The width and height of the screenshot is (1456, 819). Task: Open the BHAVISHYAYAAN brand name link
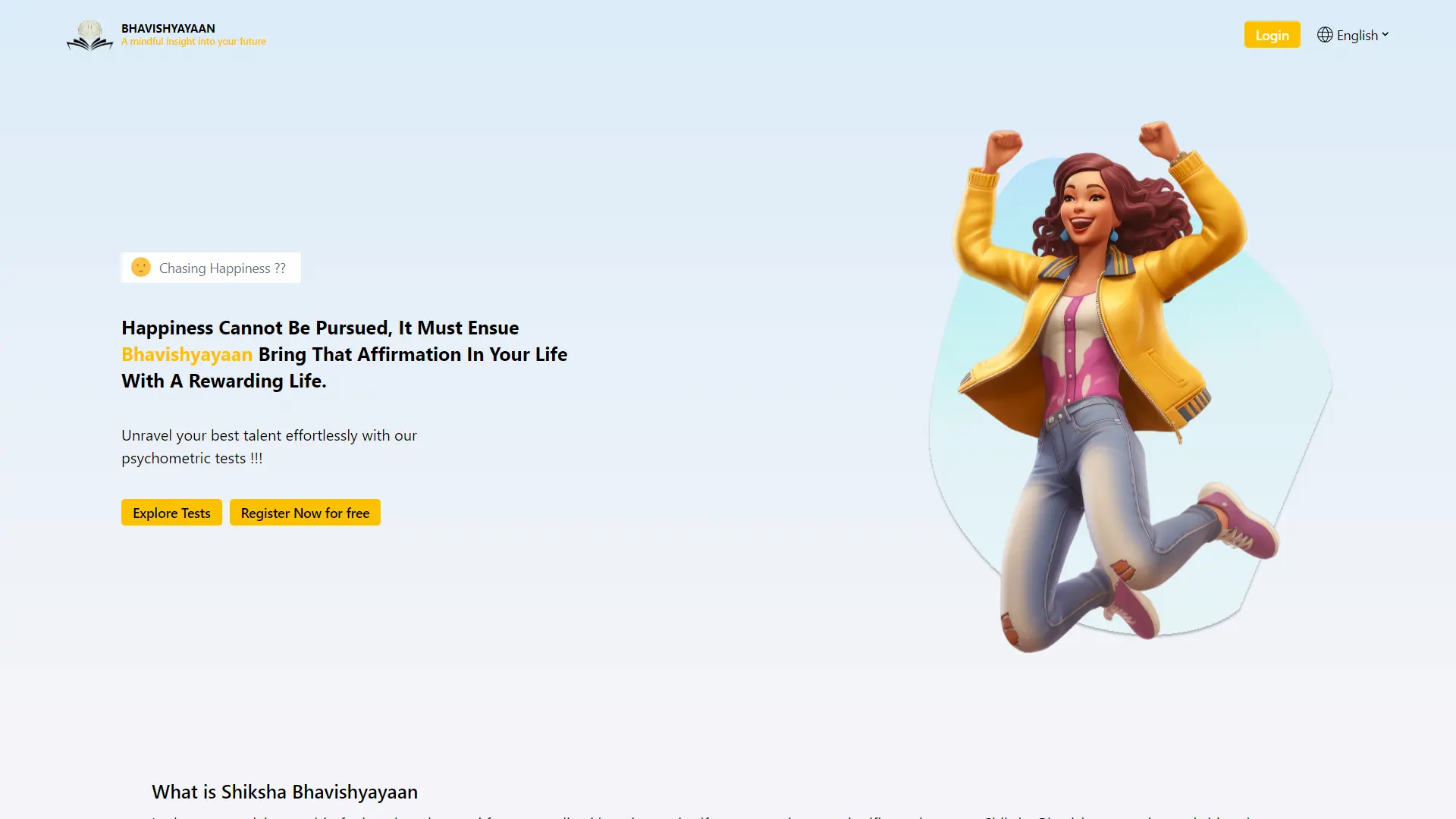pos(168,28)
